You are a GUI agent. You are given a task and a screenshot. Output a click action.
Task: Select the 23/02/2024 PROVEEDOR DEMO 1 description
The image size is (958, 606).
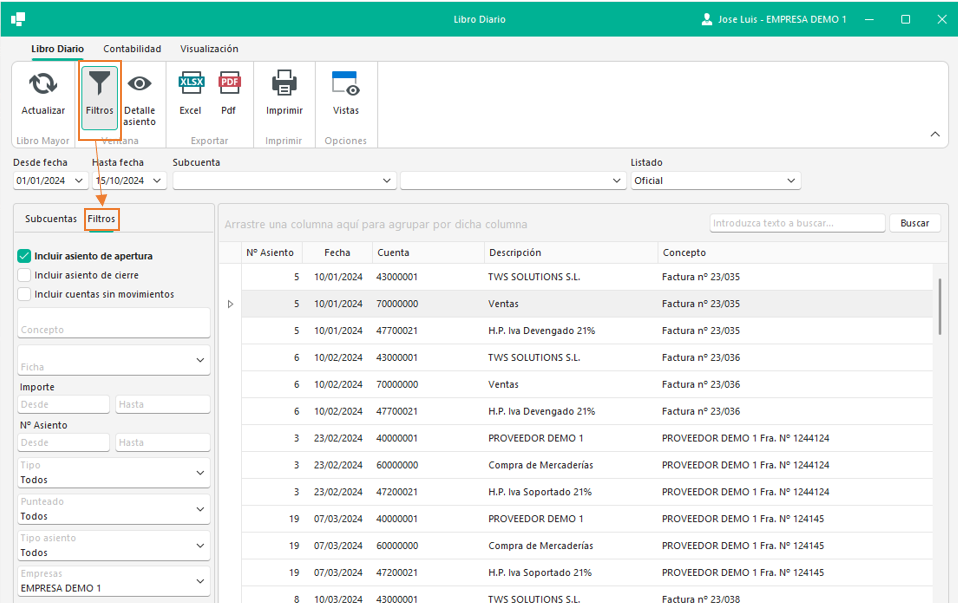536,439
